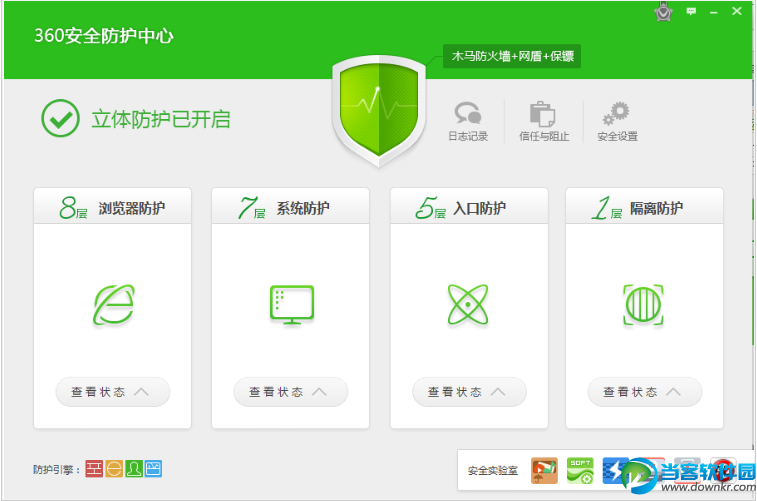Click the isolation protection sandbox icon

(643, 305)
